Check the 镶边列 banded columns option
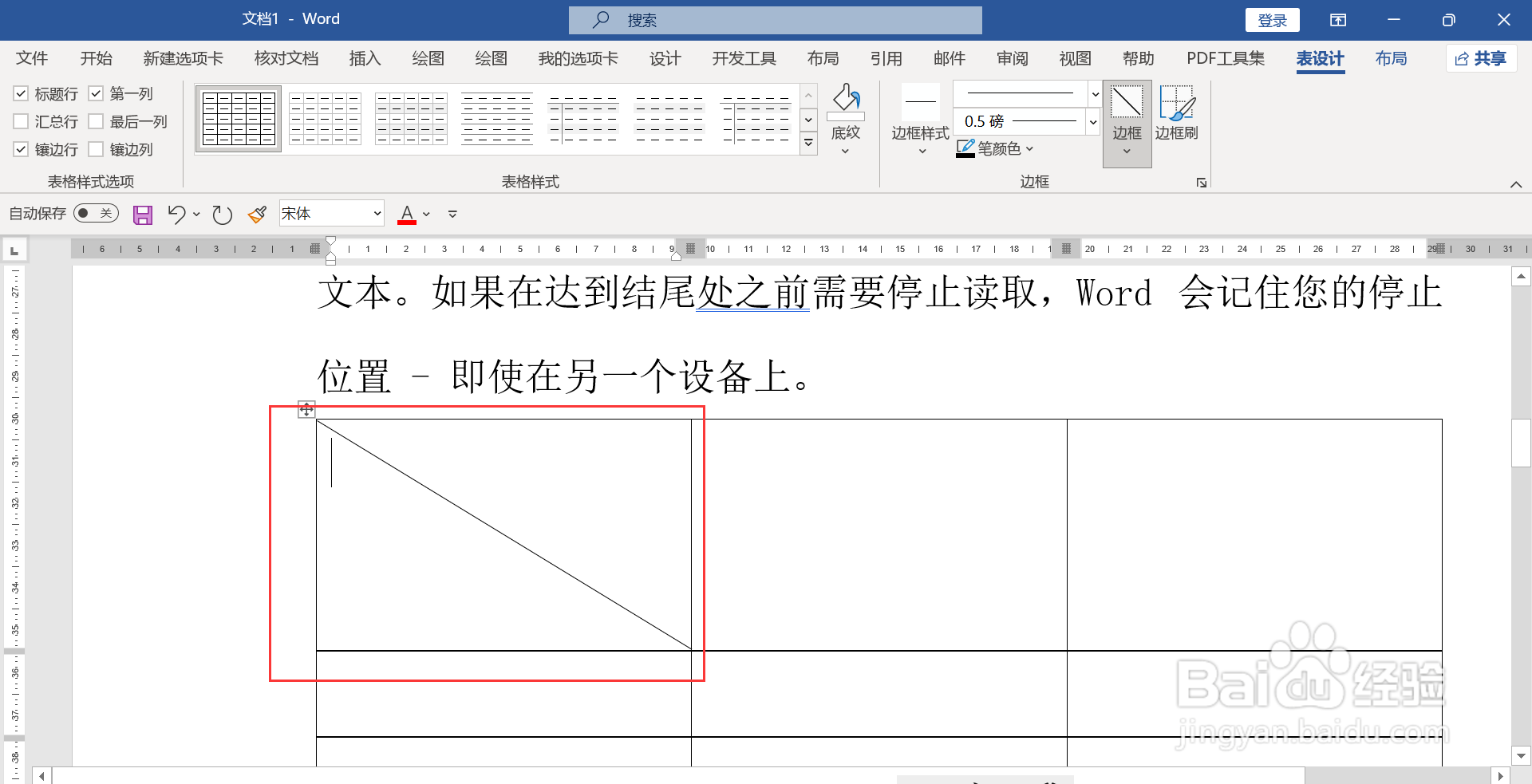1532x784 pixels. (x=96, y=149)
